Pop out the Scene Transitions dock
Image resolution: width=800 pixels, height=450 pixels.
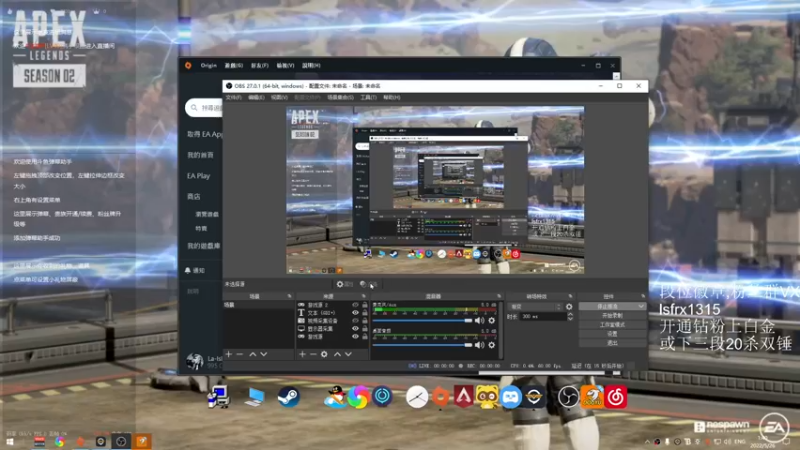point(570,296)
